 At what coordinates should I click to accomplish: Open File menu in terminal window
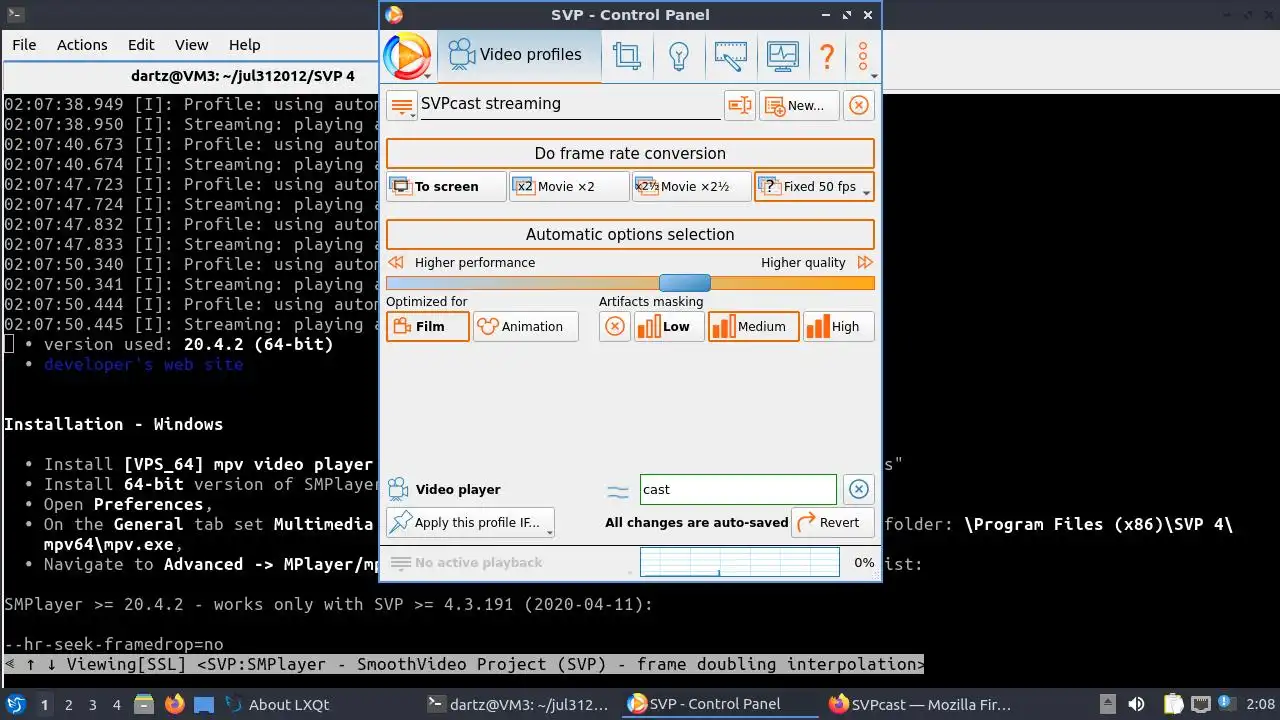coord(24,45)
